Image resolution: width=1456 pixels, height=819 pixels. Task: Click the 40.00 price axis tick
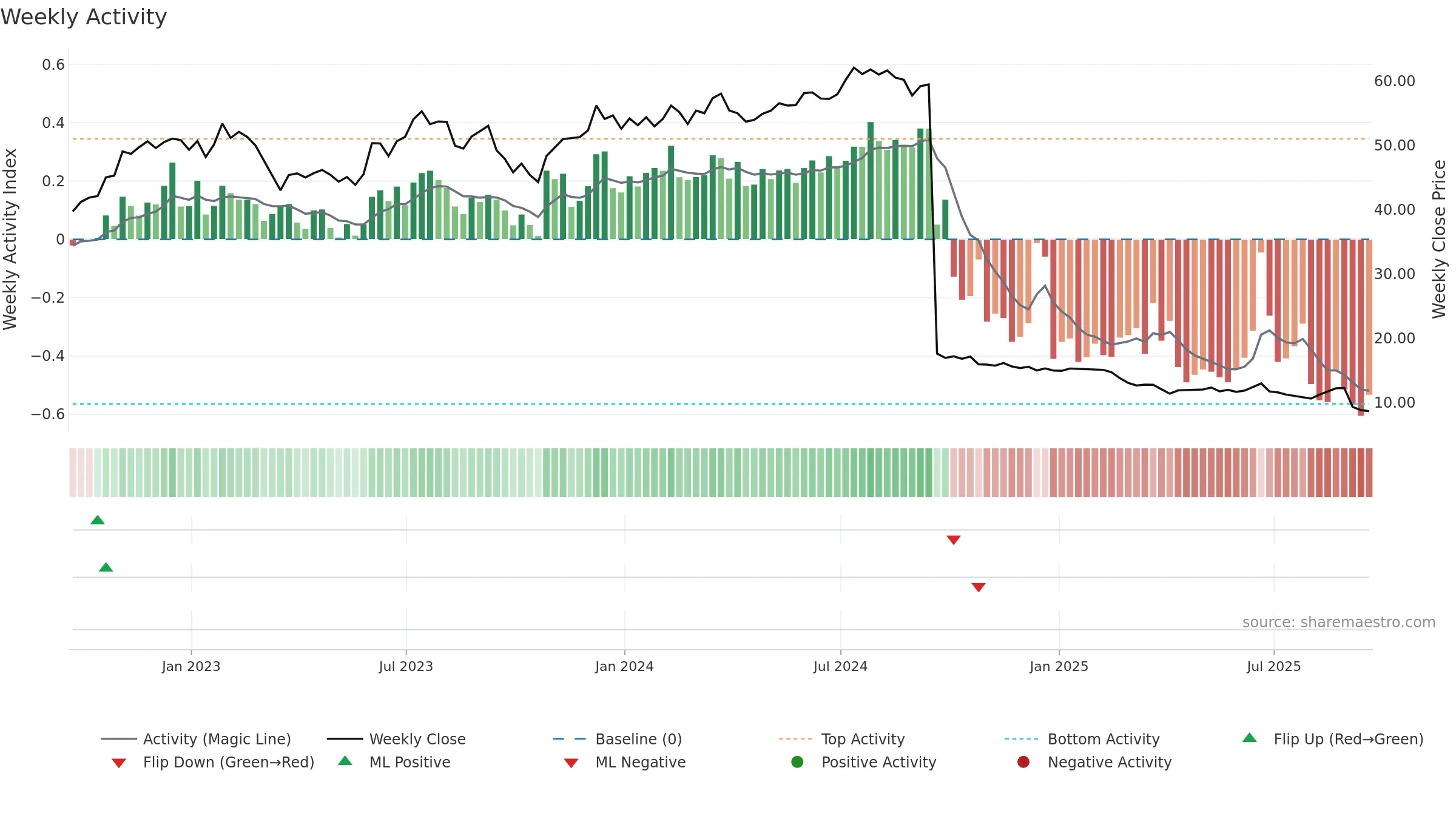[x=1395, y=210]
